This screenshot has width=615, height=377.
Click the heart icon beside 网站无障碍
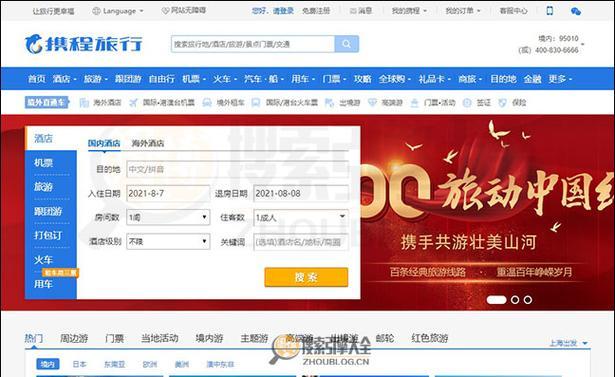pos(165,11)
